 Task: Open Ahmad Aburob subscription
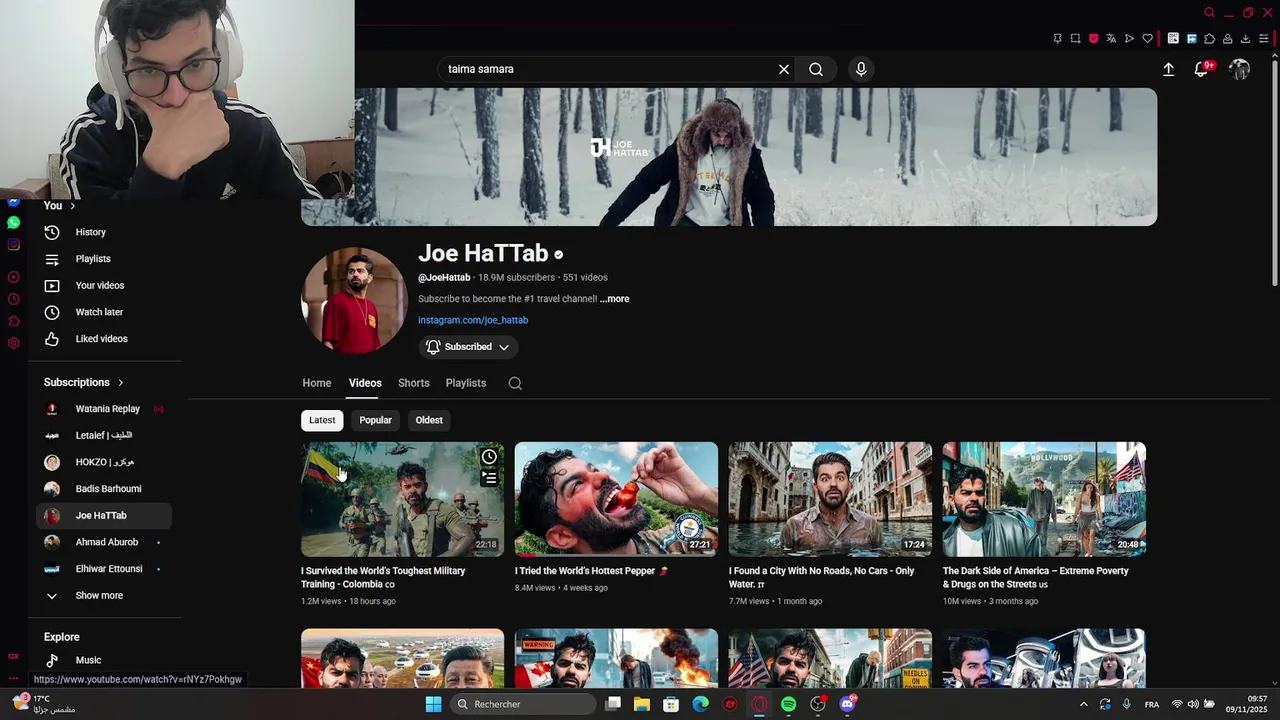(103, 542)
